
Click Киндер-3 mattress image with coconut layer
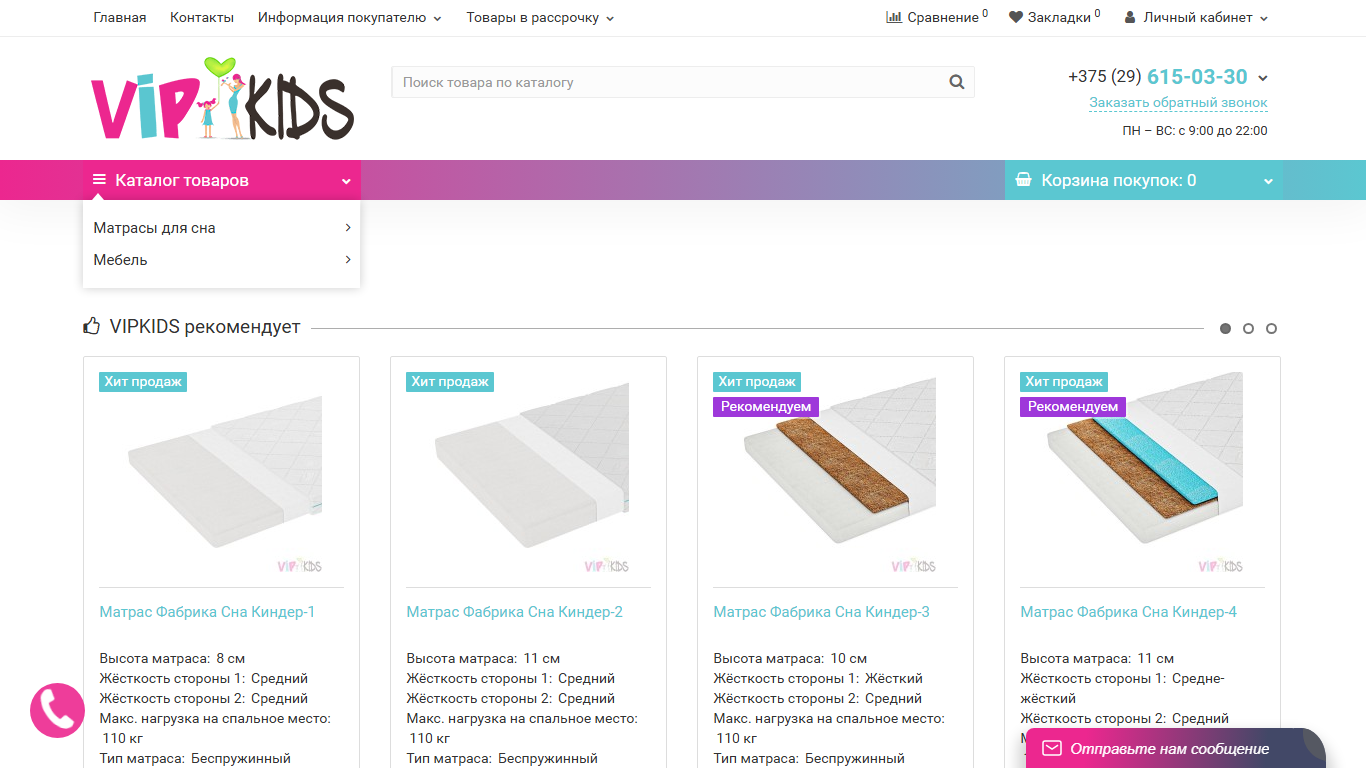[836, 473]
